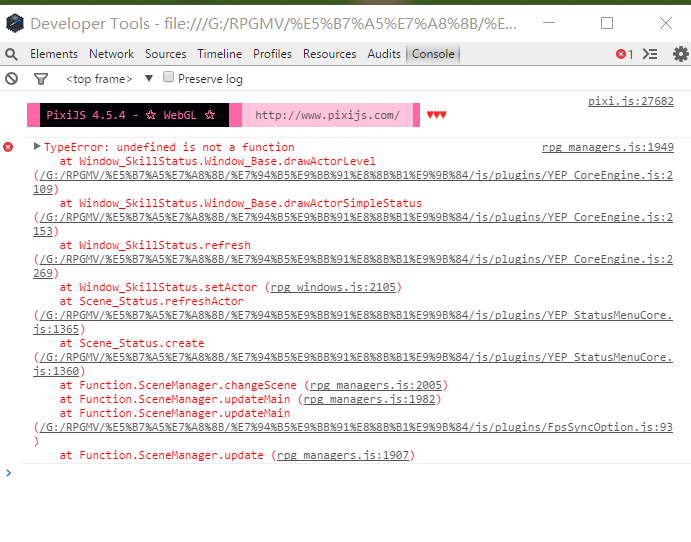Toggle the drawer with the console prompt icon

[x=650, y=54]
